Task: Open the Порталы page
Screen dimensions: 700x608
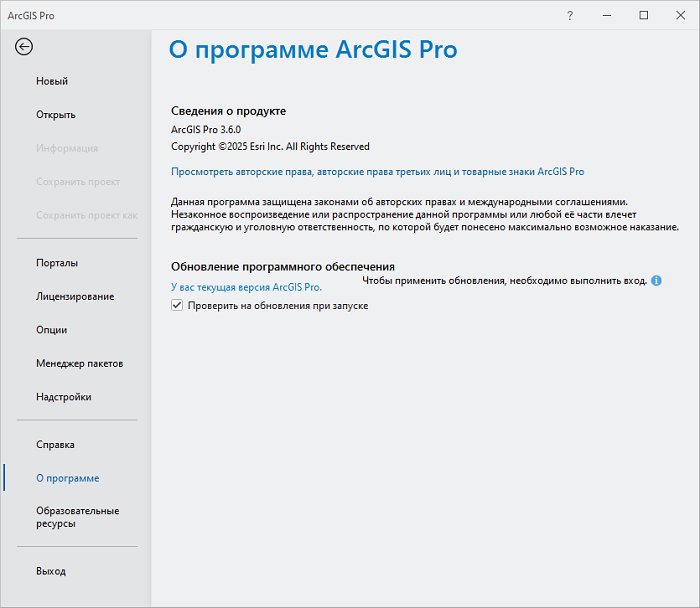Action: (x=57, y=263)
